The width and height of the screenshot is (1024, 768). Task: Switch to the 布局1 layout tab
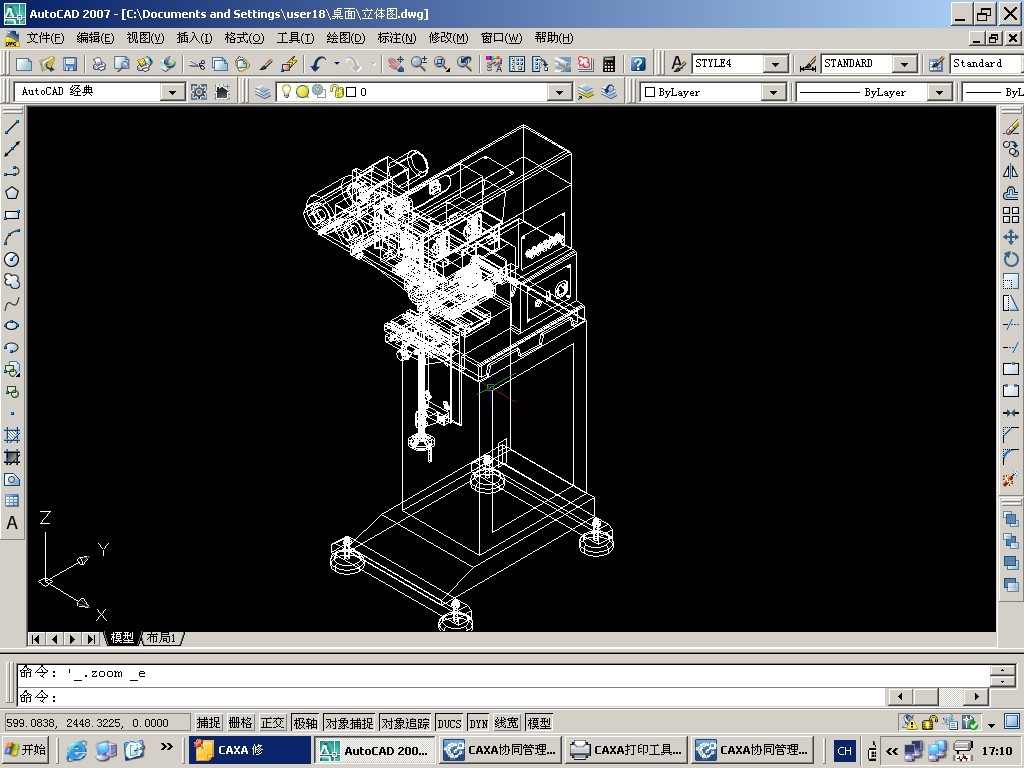(x=161, y=637)
